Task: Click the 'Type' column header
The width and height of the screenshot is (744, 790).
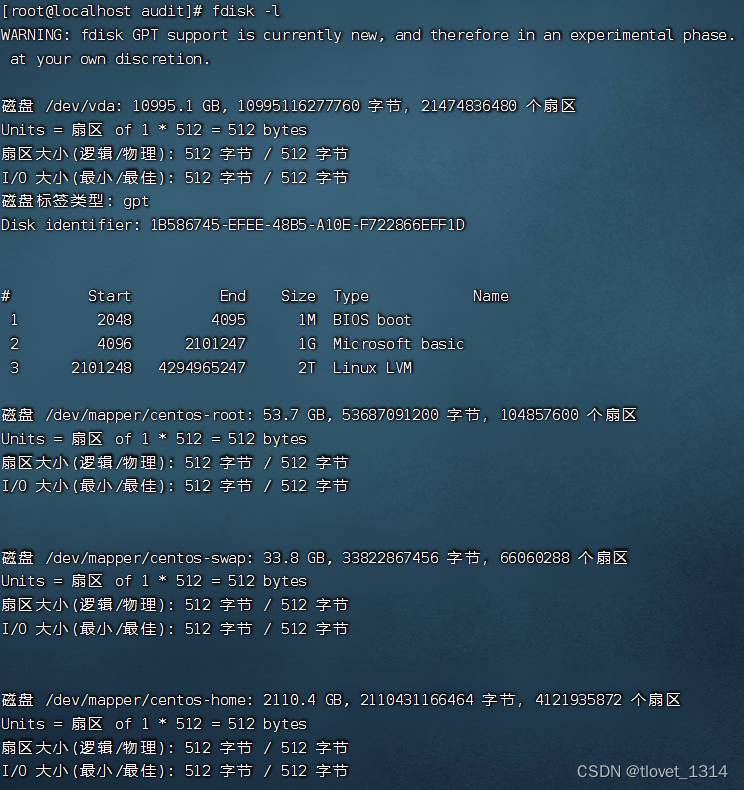Action: click(x=351, y=296)
